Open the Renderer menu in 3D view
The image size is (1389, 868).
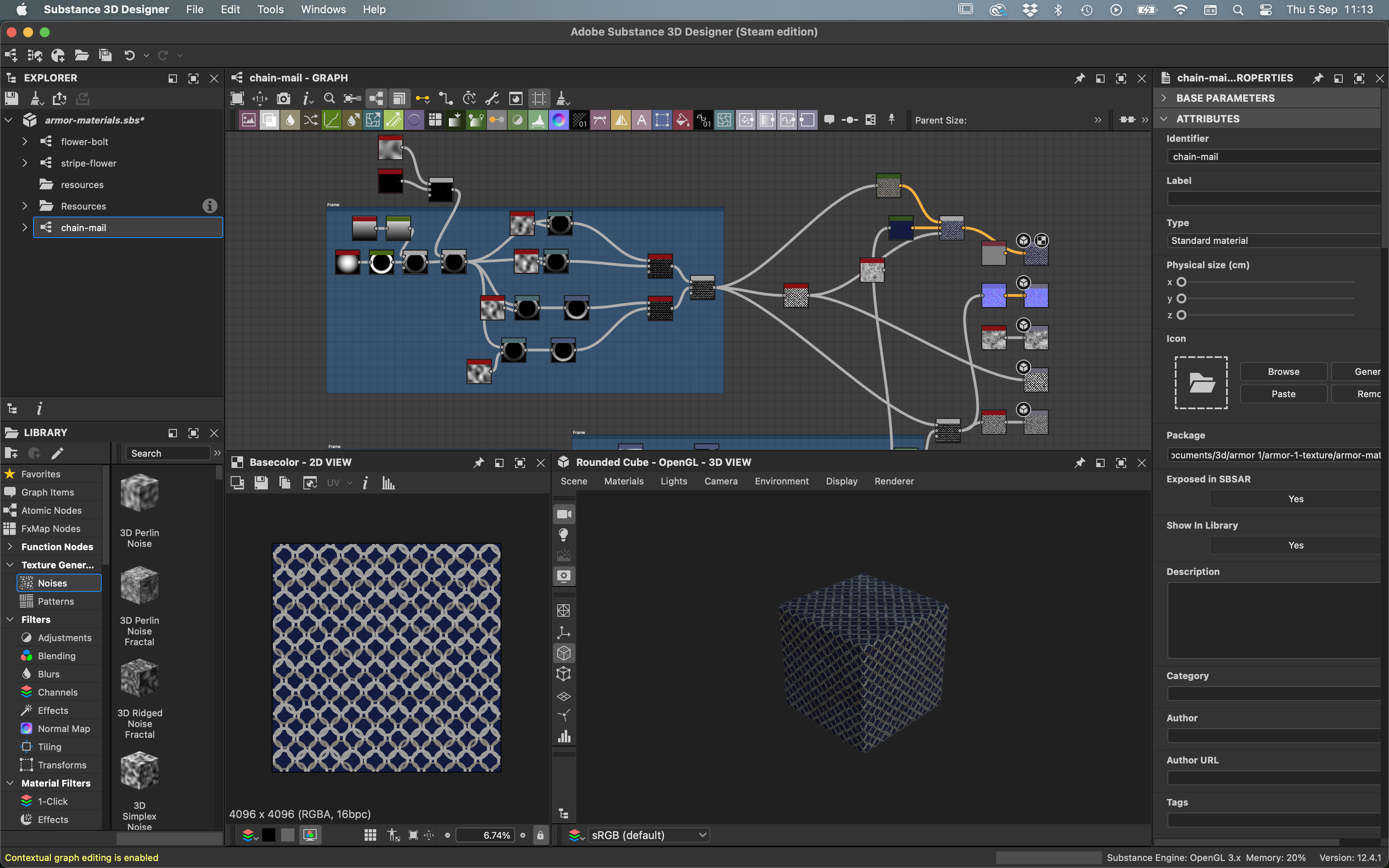pyautogui.click(x=894, y=481)
